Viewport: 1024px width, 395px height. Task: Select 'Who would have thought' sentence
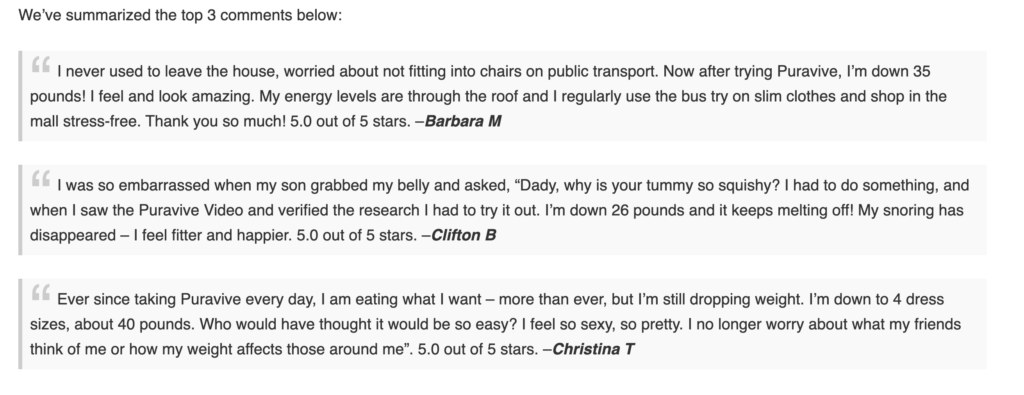(358, 324)
